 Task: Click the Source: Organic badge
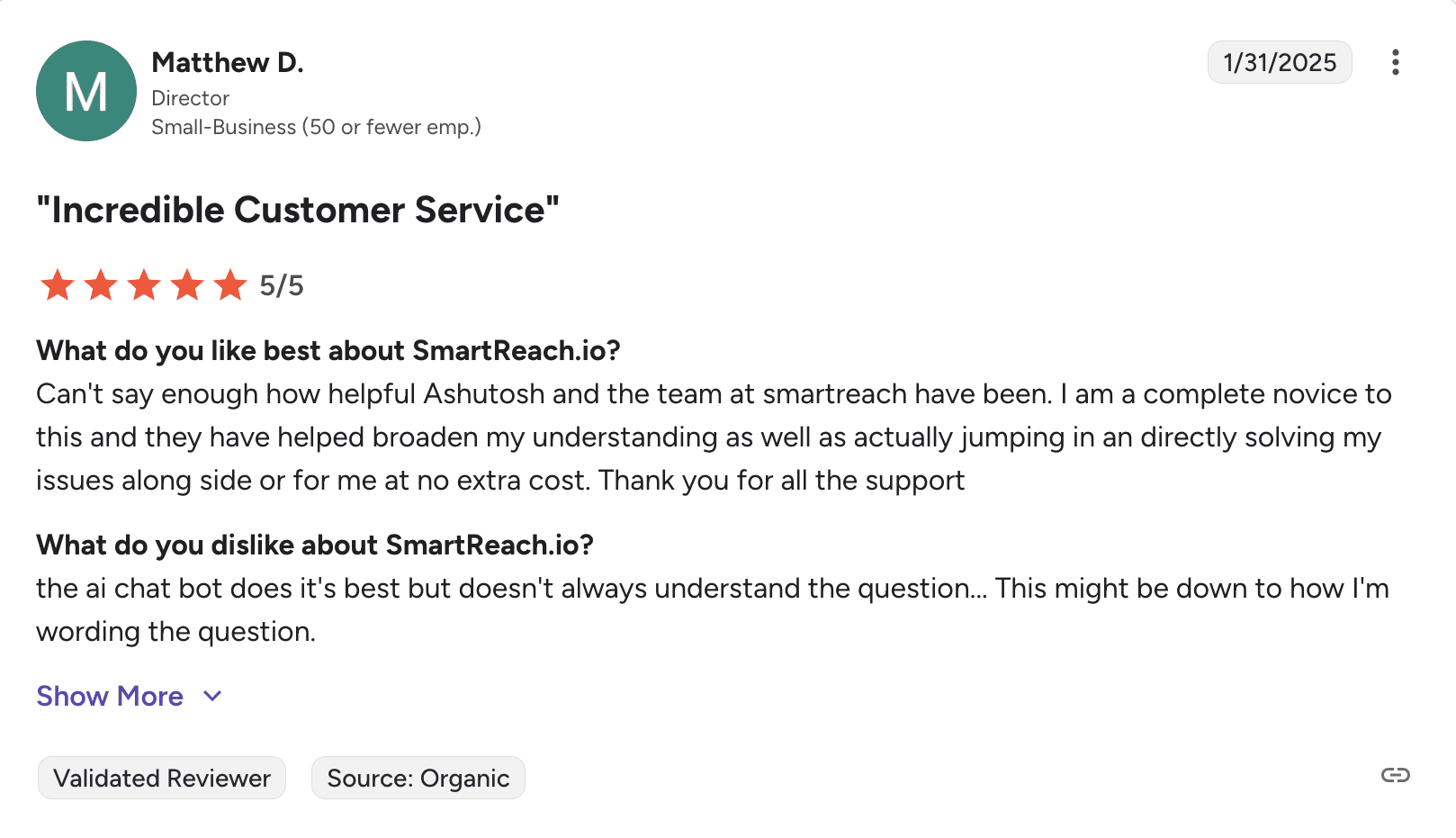point(418,778)
